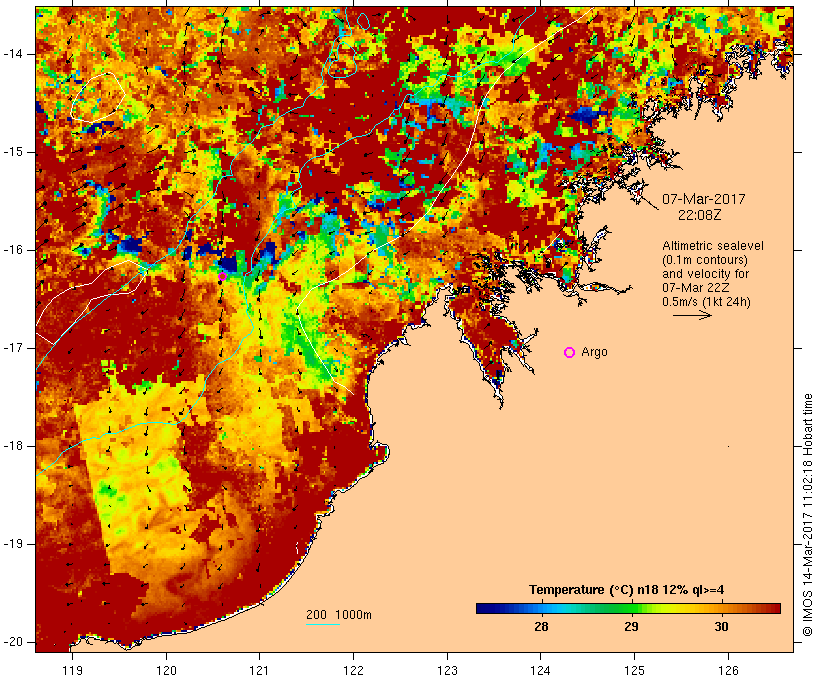
Task: Click longitude label '123'
Action: [x=447, y=670]
